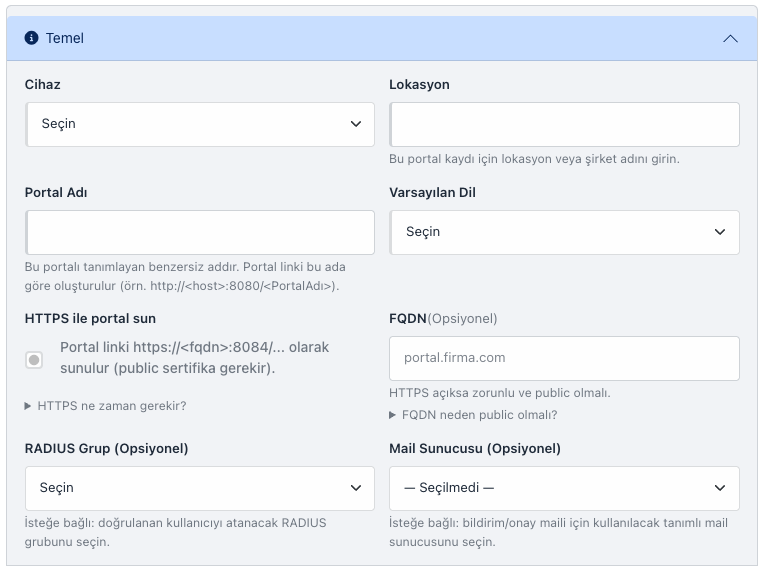Click the hint 'HTTPS açıksa zorunlu ve public olmalı.'
Viewport: 765px width, 575px height.
point(500,393)
